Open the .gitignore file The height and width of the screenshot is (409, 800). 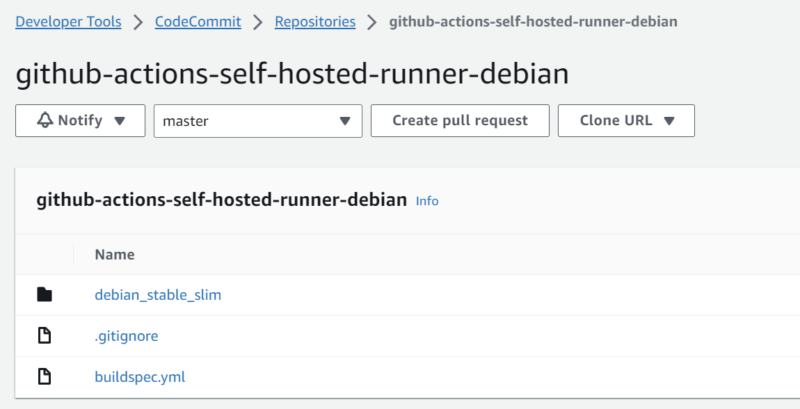(x=127, y=336)
